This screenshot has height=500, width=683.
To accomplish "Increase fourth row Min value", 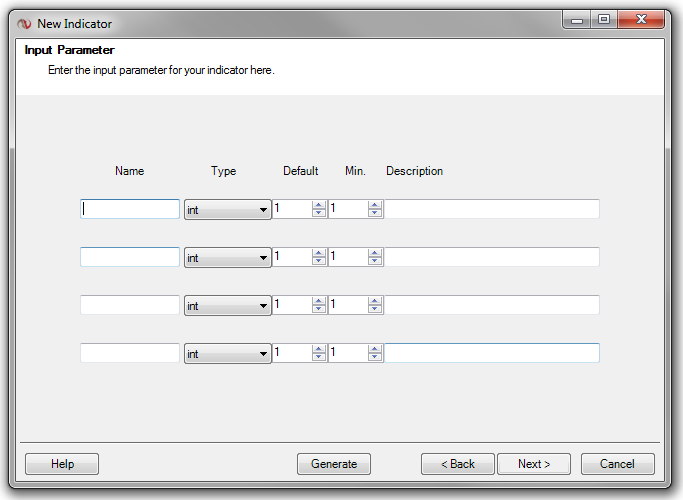I will point(375,348).
